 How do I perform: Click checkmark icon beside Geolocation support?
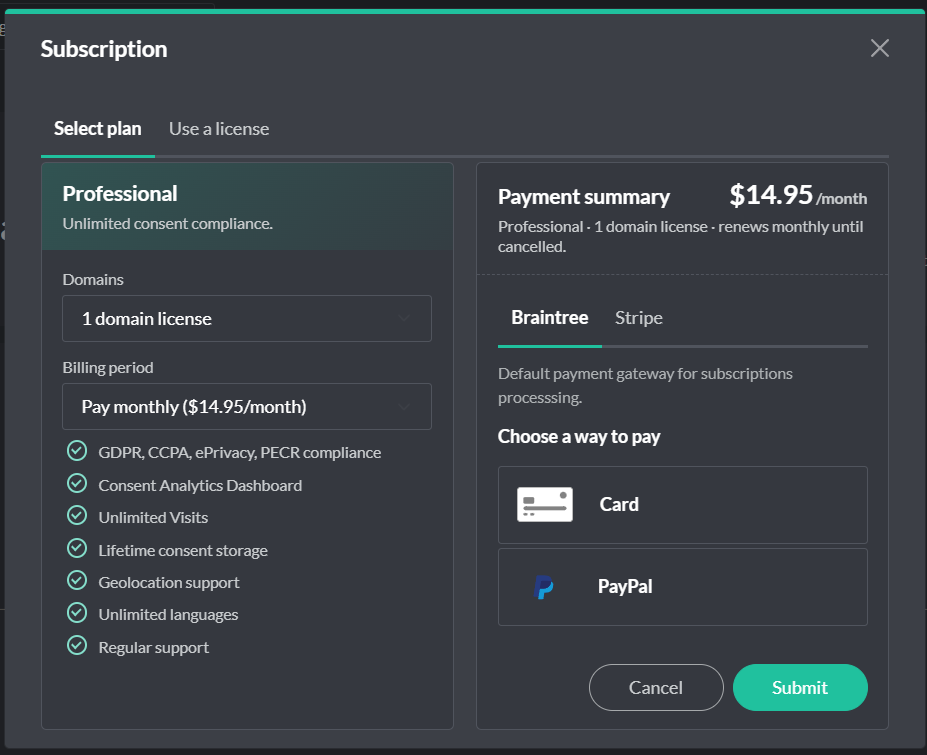[77, 581]
